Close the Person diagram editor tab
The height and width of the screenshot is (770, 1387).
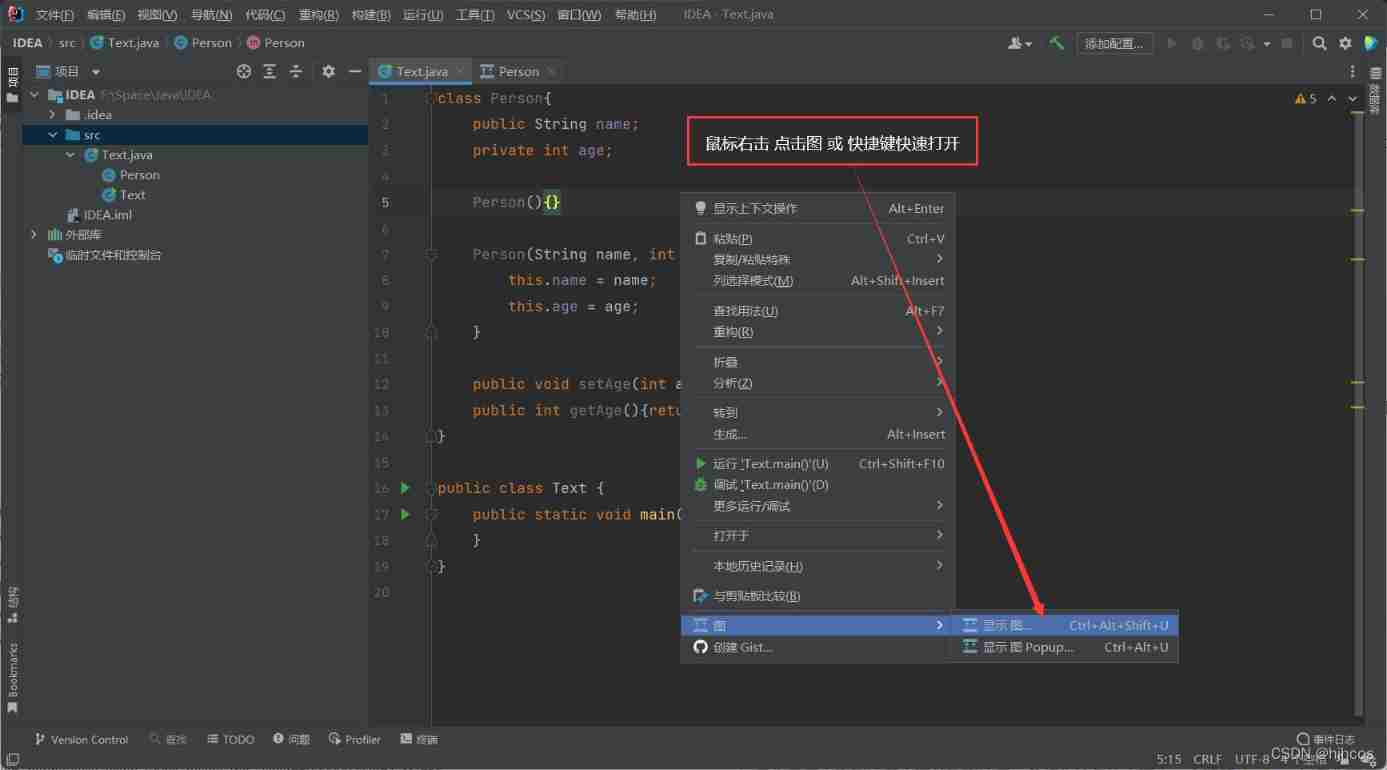pyautogui.click(x=551, y=71)
